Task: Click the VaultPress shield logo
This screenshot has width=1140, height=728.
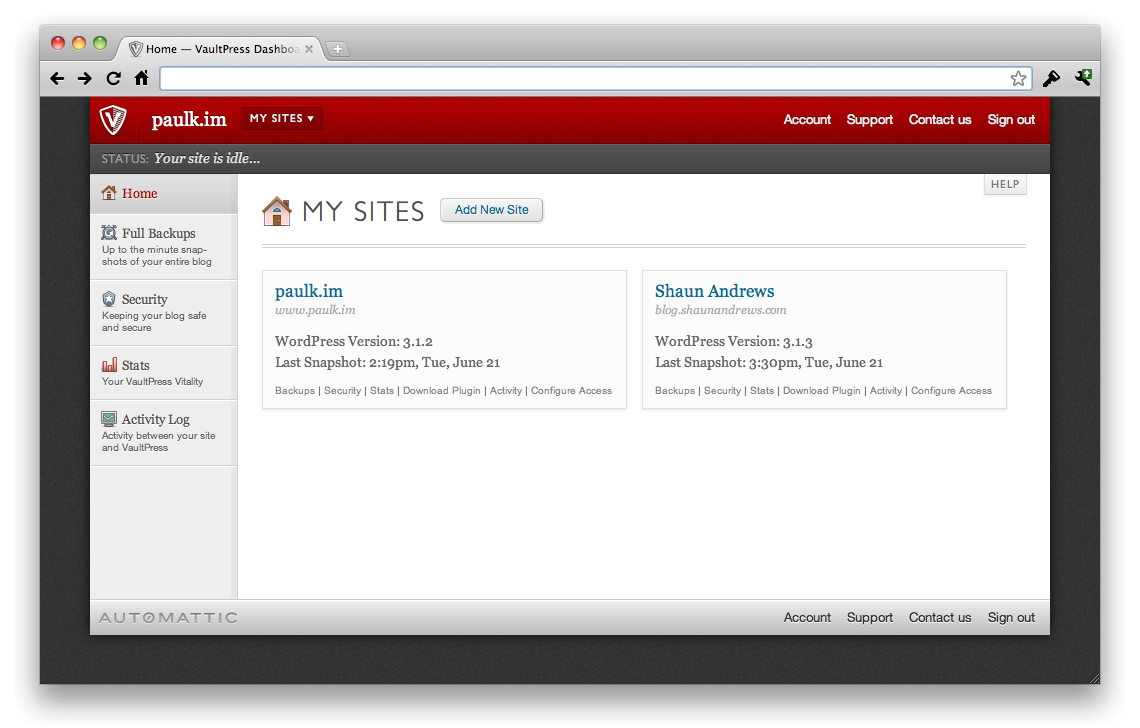Action: pyautogui.click(x=113, y=120)
